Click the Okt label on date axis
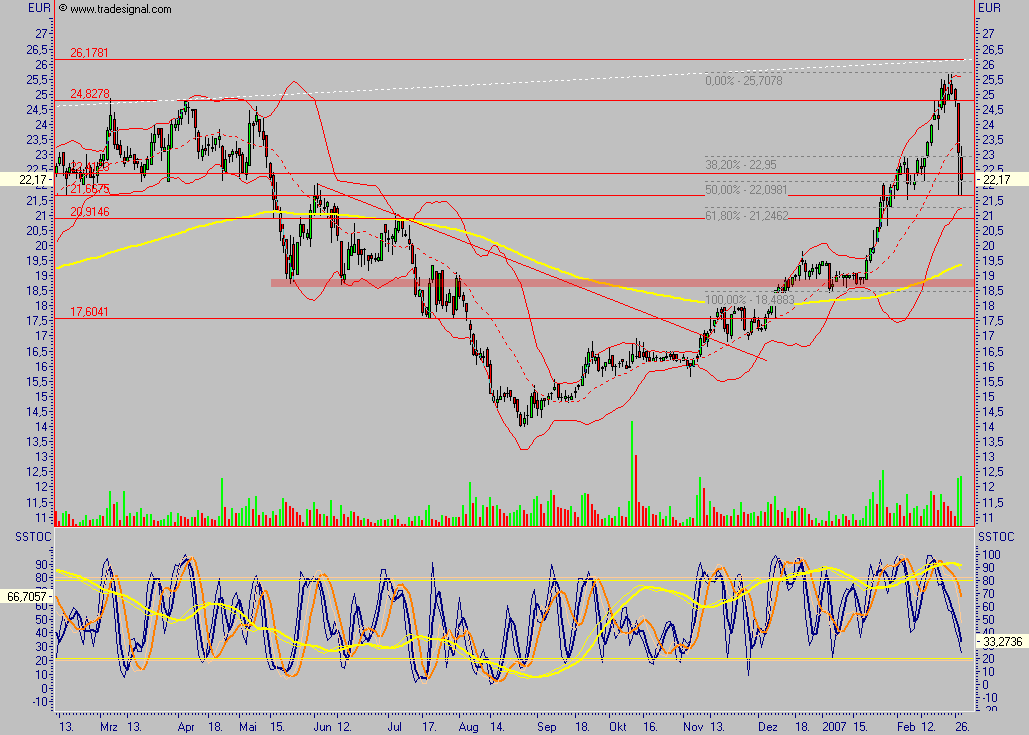The width and height of the screenshot is (1029, 735). click(x=618, y=726)
